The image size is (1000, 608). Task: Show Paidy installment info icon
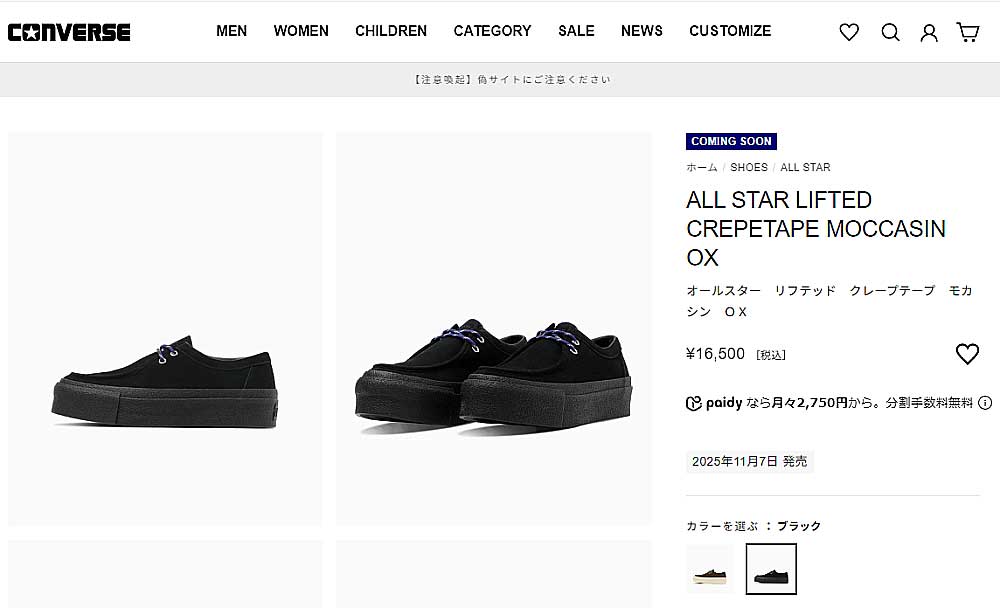[985, 403]
